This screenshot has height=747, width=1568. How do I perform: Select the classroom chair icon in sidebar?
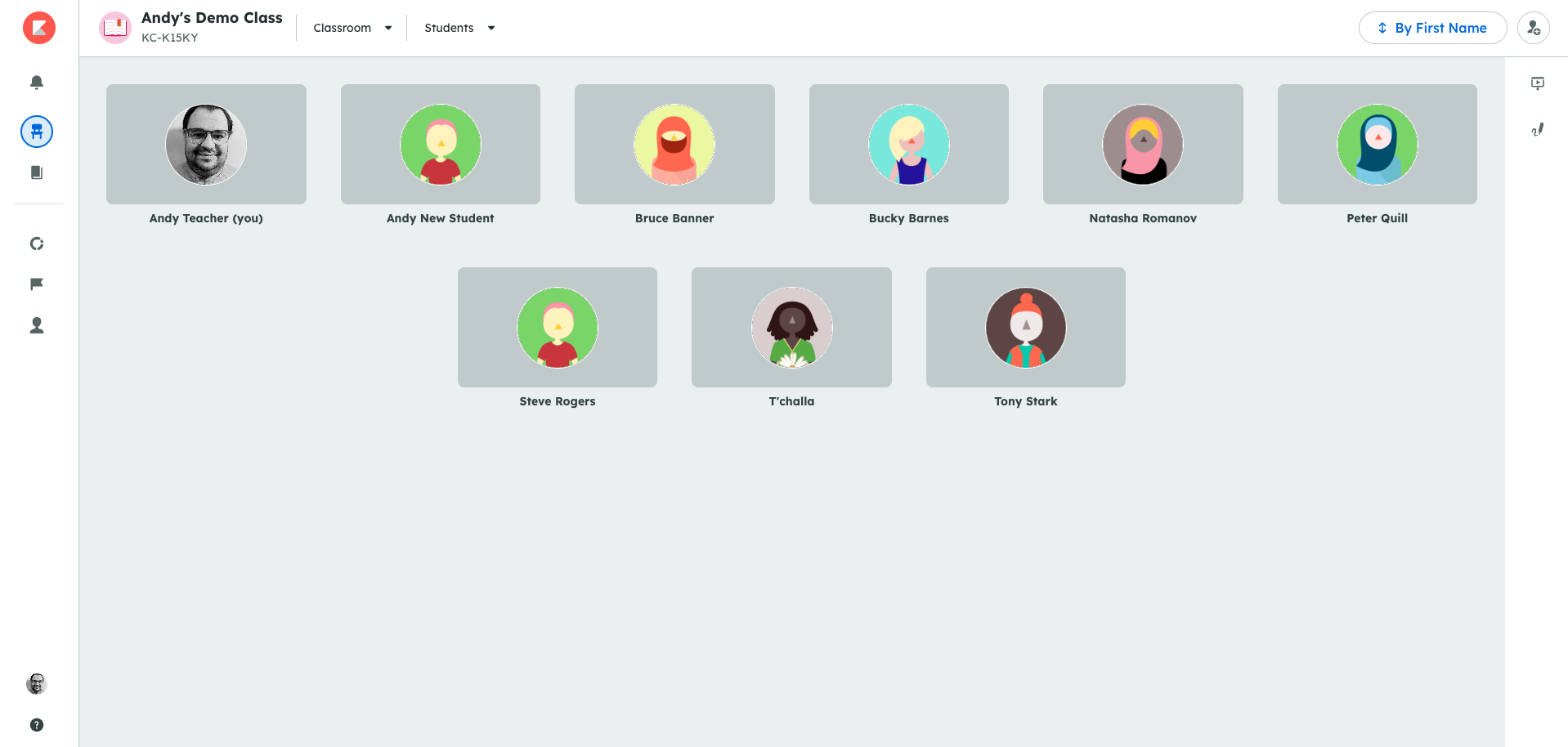(x=37, y=132)
